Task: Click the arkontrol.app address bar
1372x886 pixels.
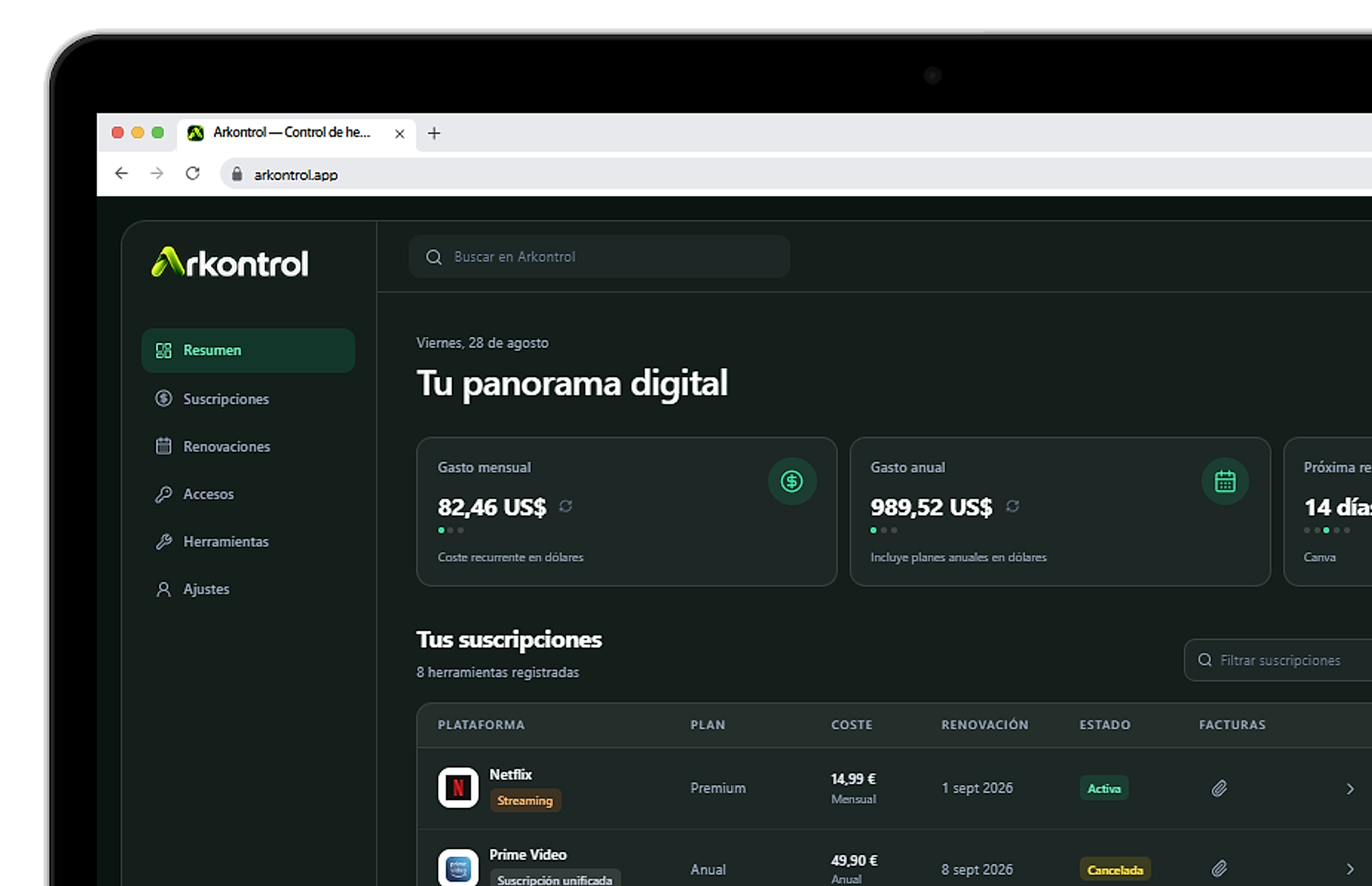Action: click(x=796, y=174)
